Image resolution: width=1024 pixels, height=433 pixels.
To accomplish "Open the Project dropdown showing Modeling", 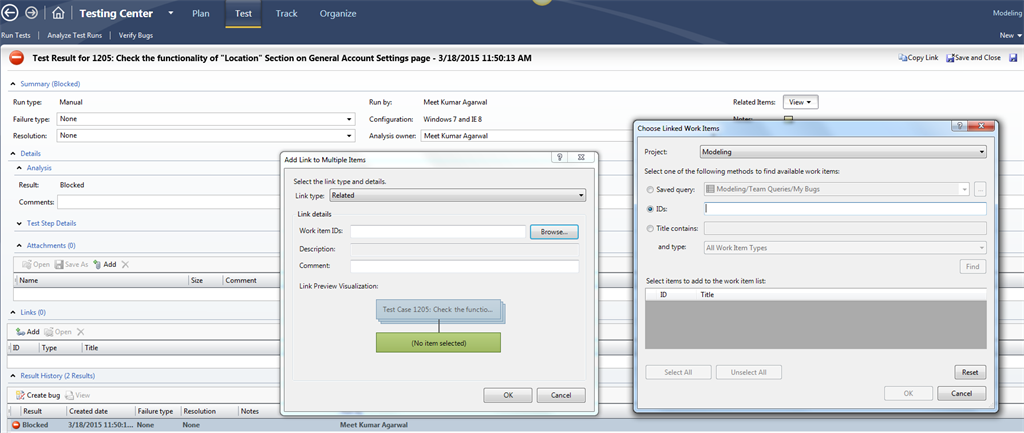I will [x=843, y=152].
